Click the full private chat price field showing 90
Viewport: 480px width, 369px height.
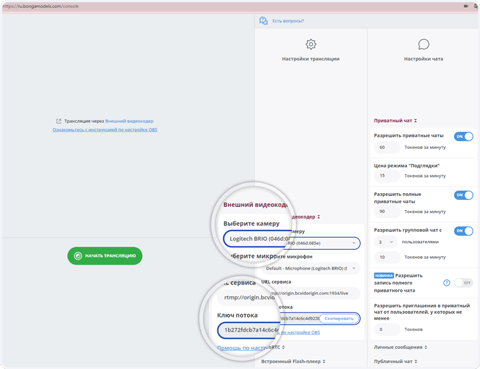(387, 211)
